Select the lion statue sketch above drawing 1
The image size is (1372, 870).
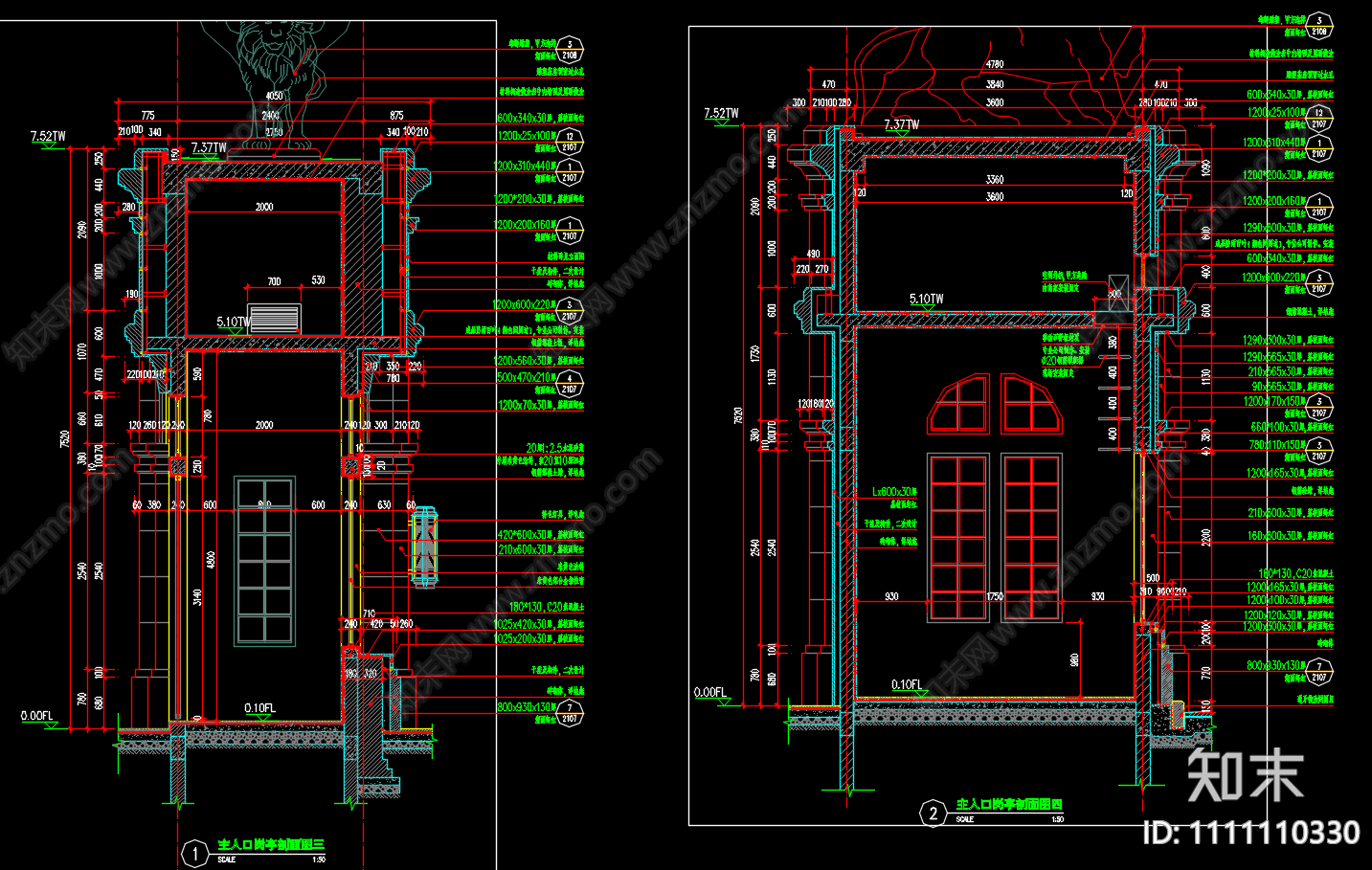point(276,86)
